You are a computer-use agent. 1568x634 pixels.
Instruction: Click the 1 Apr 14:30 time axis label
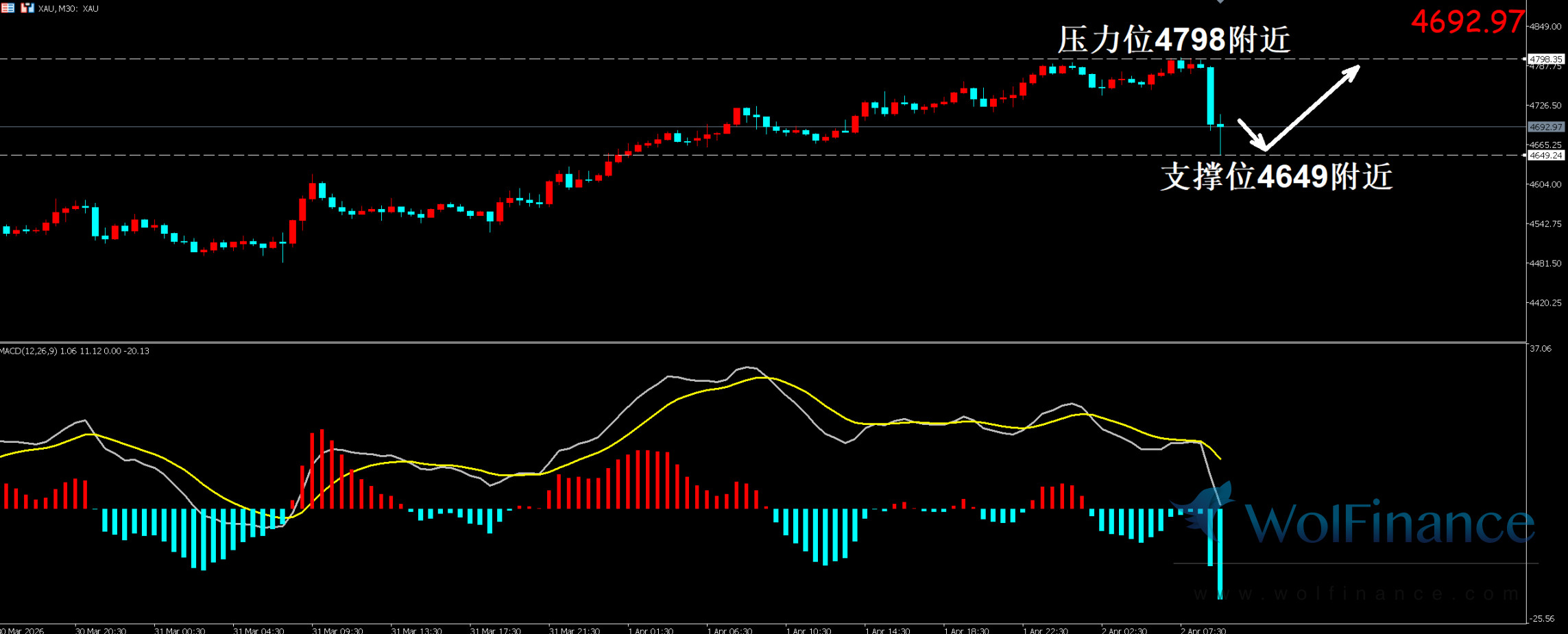887,630
